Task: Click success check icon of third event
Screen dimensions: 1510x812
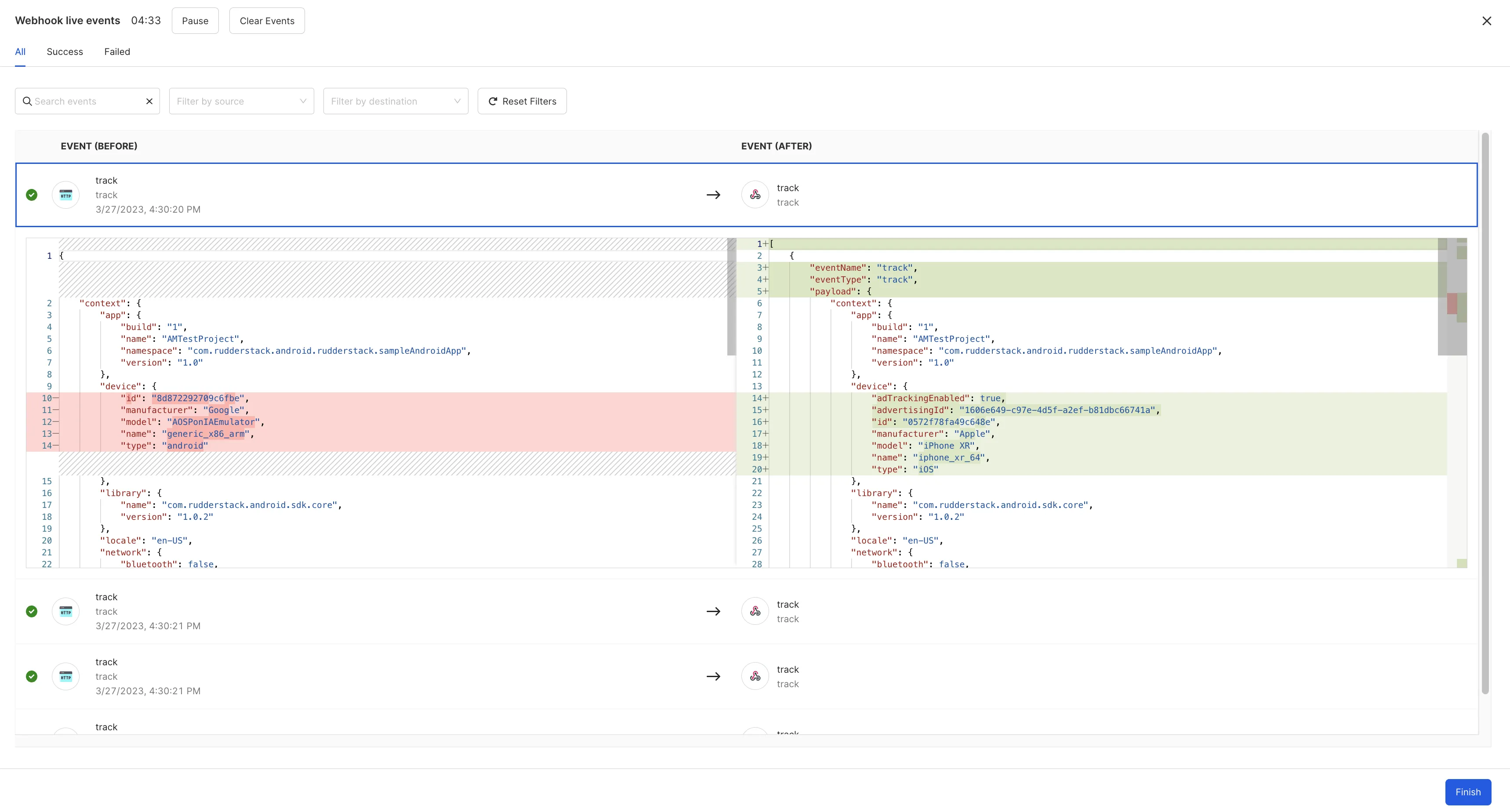Action: pyautogui.click(x=32, y=677)
